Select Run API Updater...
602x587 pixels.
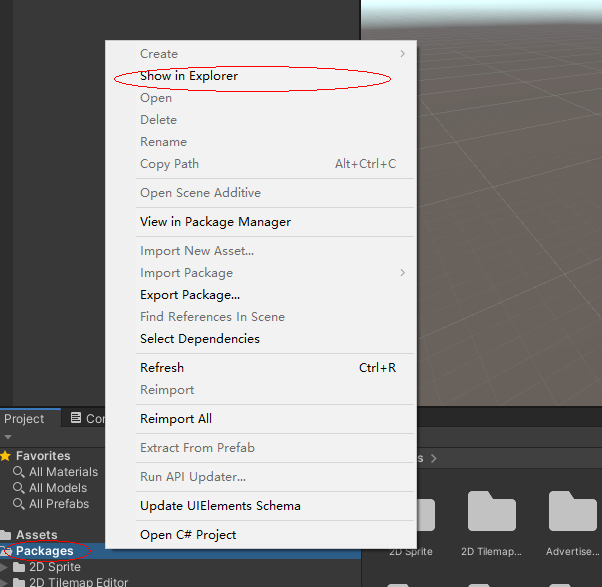pyautogui.click(x=261, y=477)
